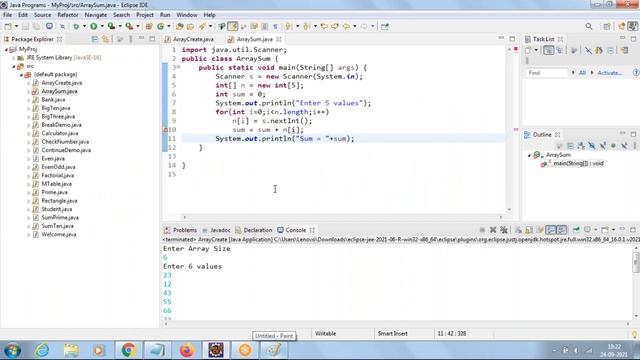The image size is (640, 360).
Task: Click the New file toolbar icon
Action: pyautogui.click(x=8, y=27)
